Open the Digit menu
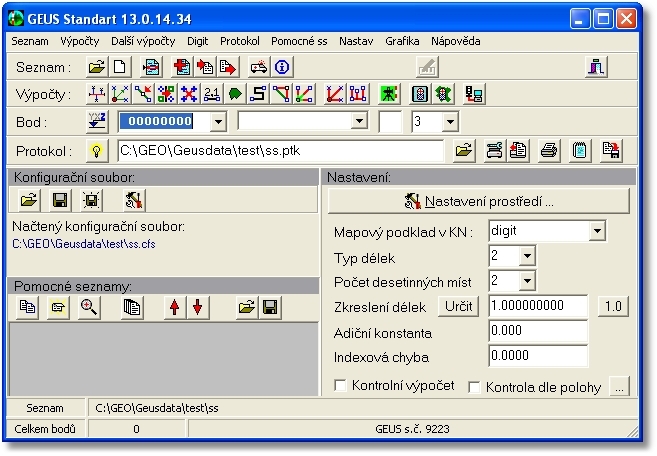 click(x=197, y=41)
